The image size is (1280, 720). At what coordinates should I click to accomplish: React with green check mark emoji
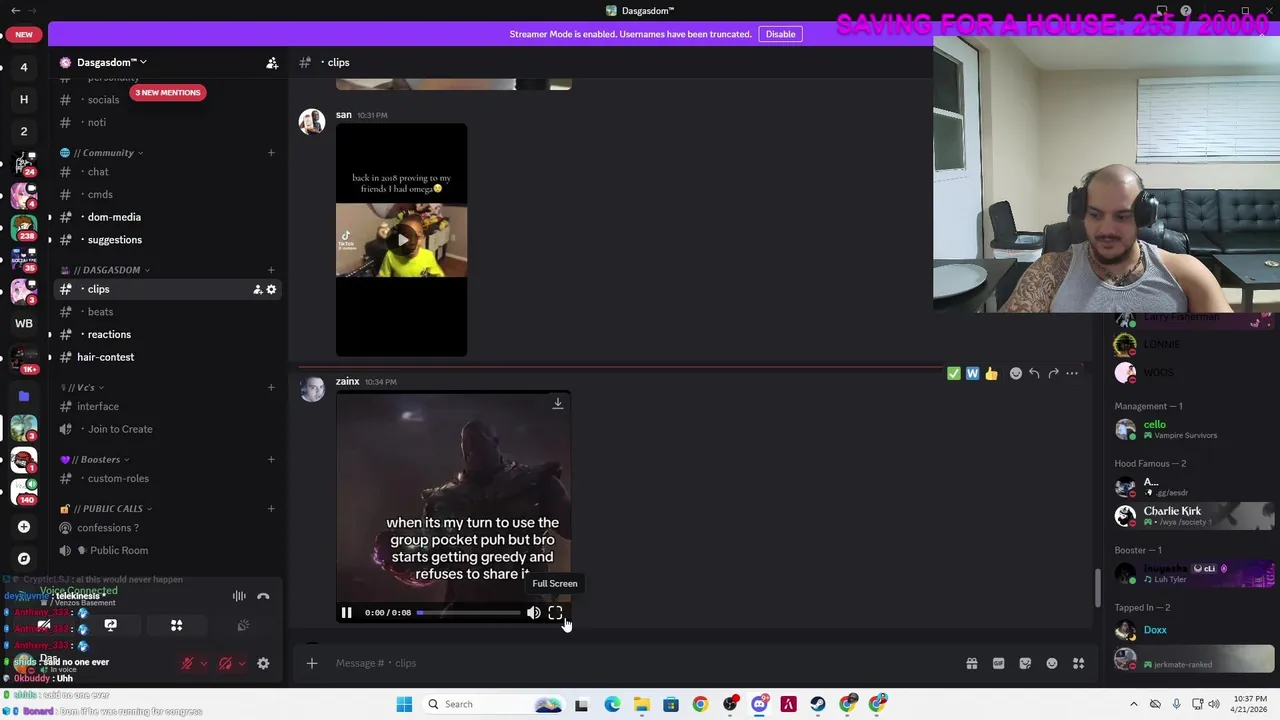(954, 373)
